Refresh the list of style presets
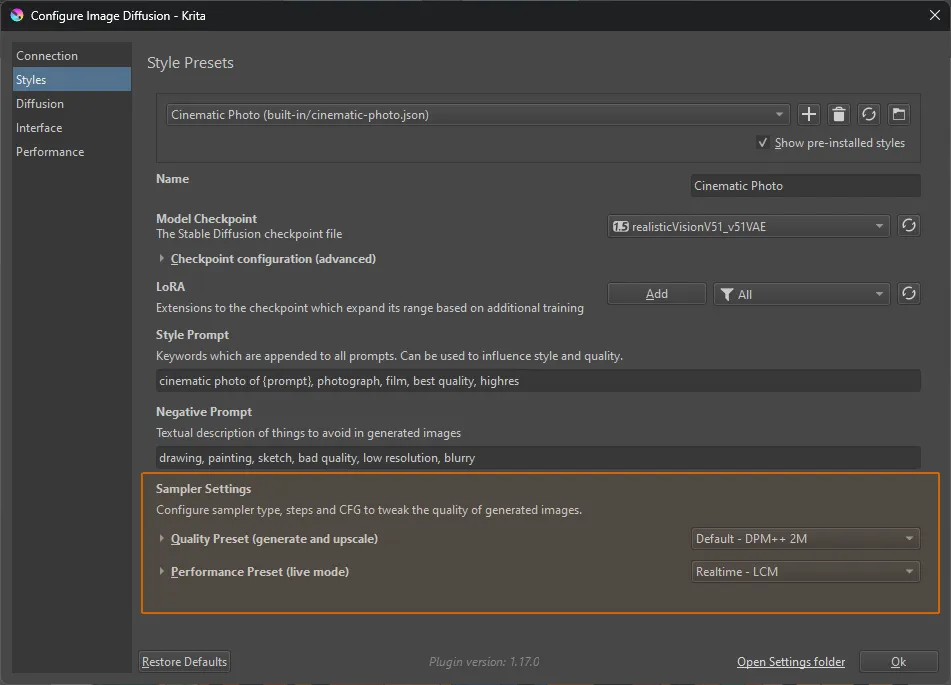Screen dimensions: 951x685 coord(868,114)
